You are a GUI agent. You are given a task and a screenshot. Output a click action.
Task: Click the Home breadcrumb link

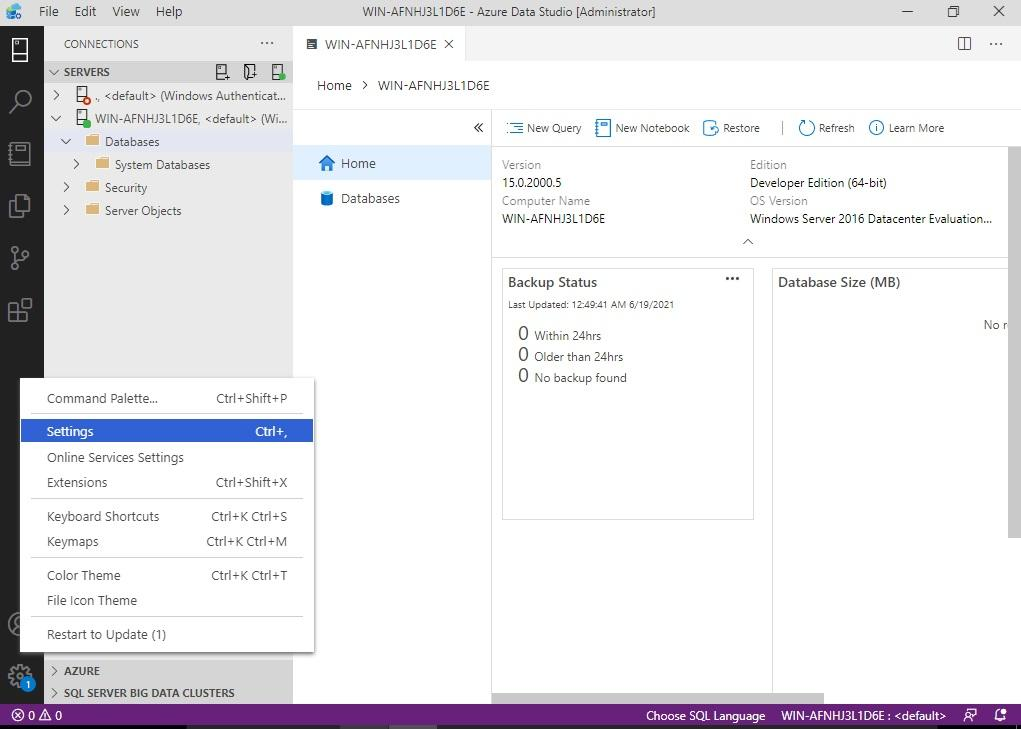coord(334,85)
